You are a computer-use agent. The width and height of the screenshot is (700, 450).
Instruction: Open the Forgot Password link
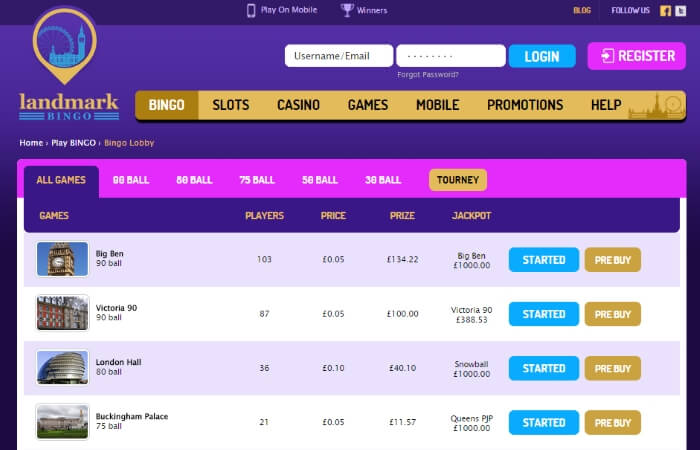(428, 75)
